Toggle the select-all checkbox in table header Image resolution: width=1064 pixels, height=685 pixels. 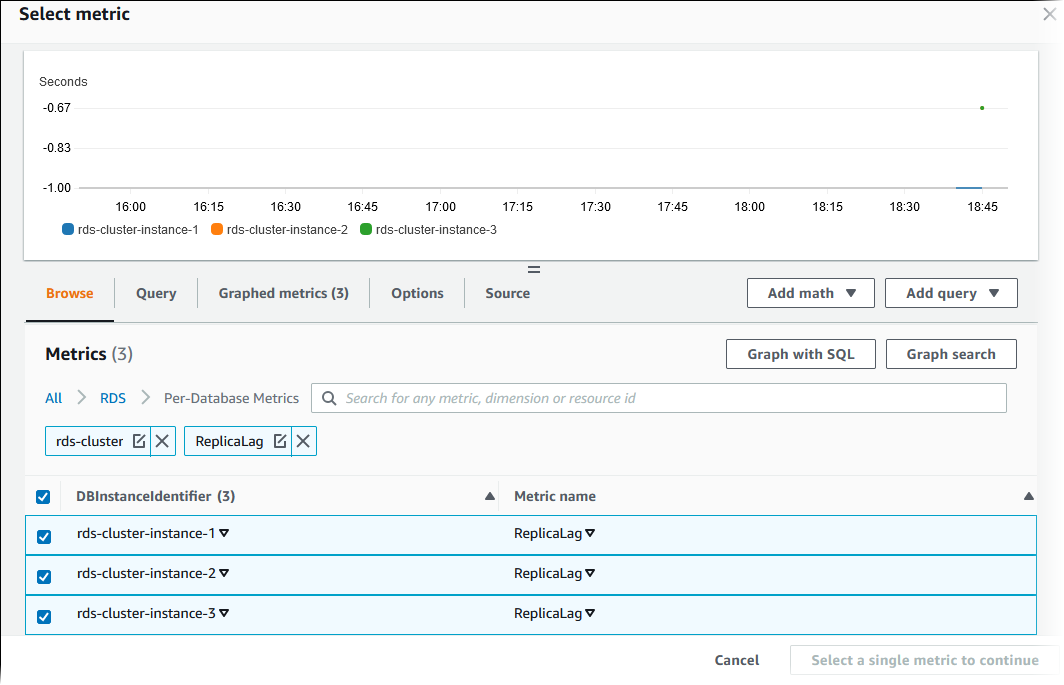click(43, 496)
